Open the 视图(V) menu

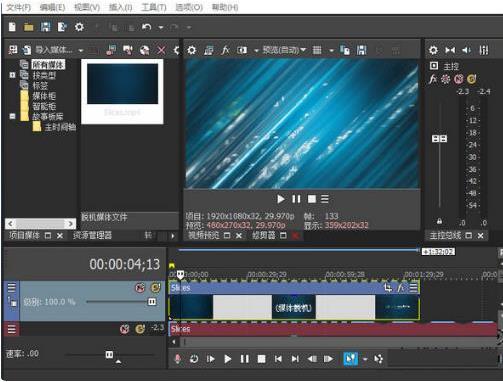(x=87, y=7)
